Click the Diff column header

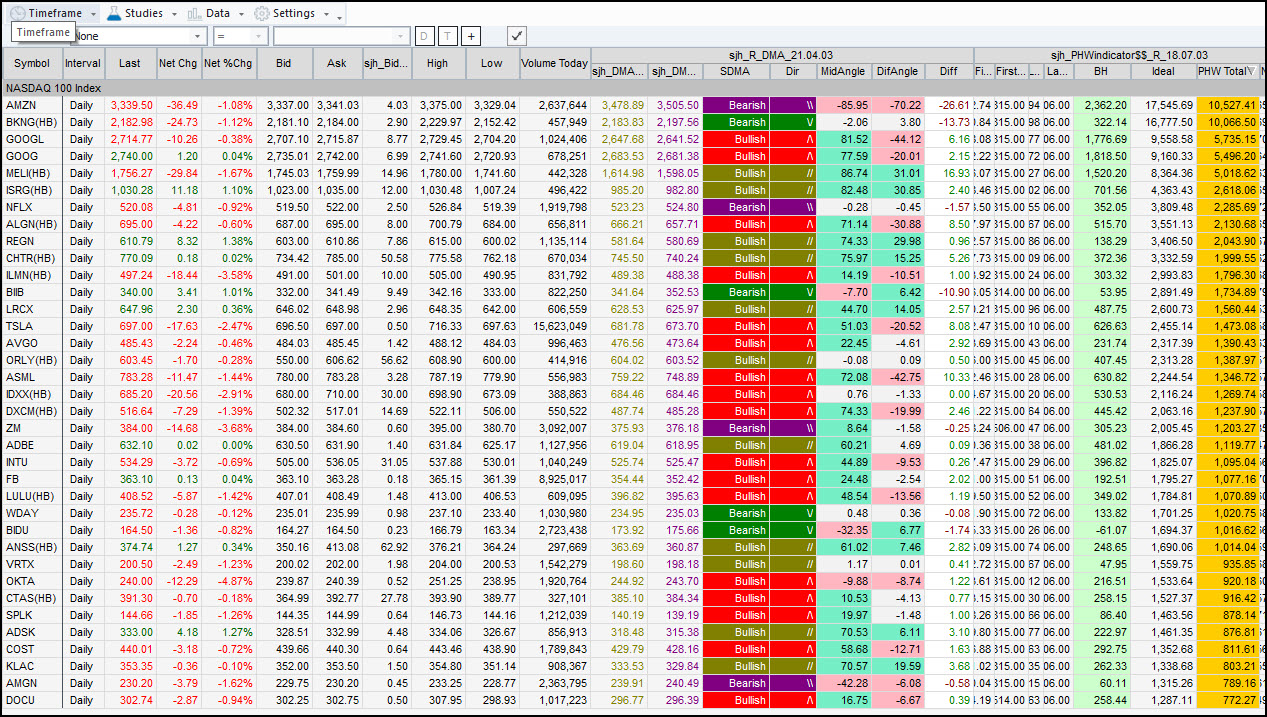948,71
